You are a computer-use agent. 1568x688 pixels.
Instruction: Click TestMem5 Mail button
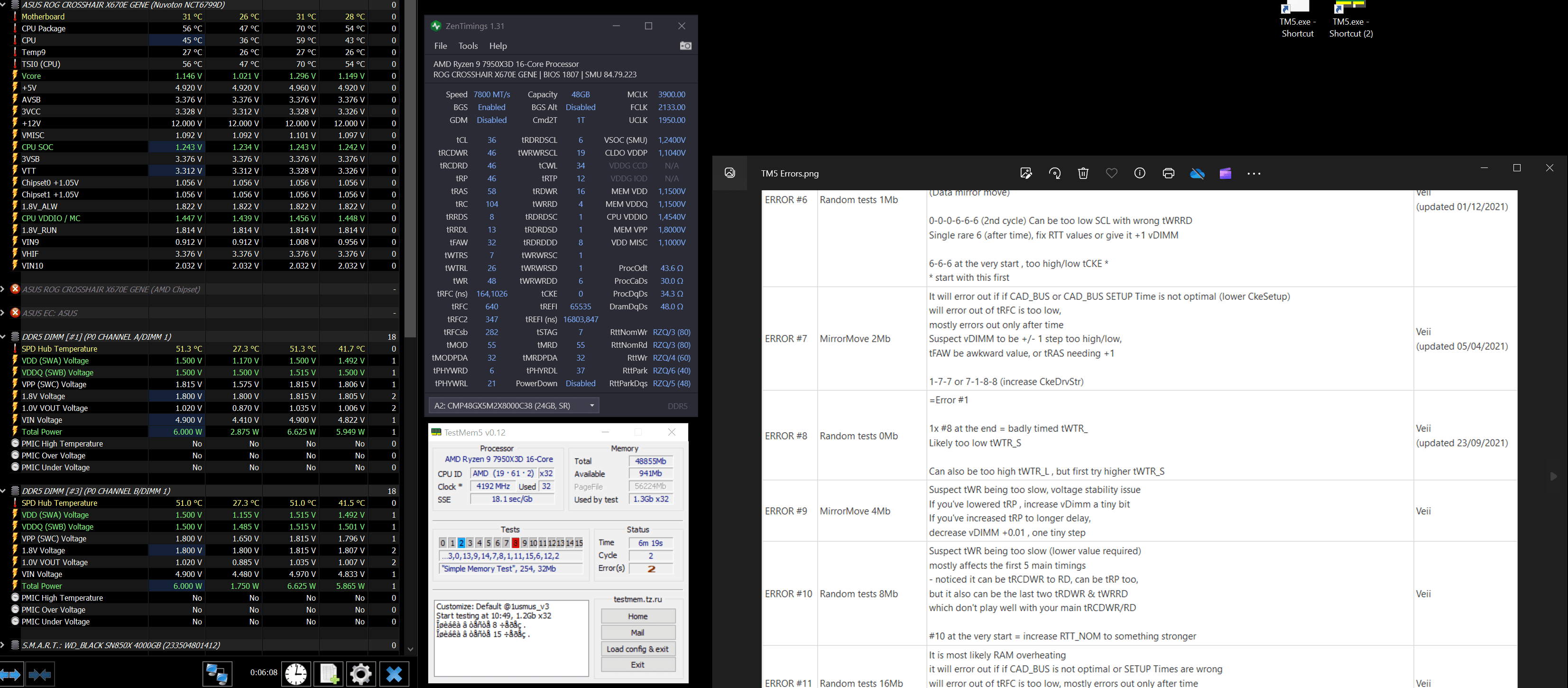coord(638,632)
